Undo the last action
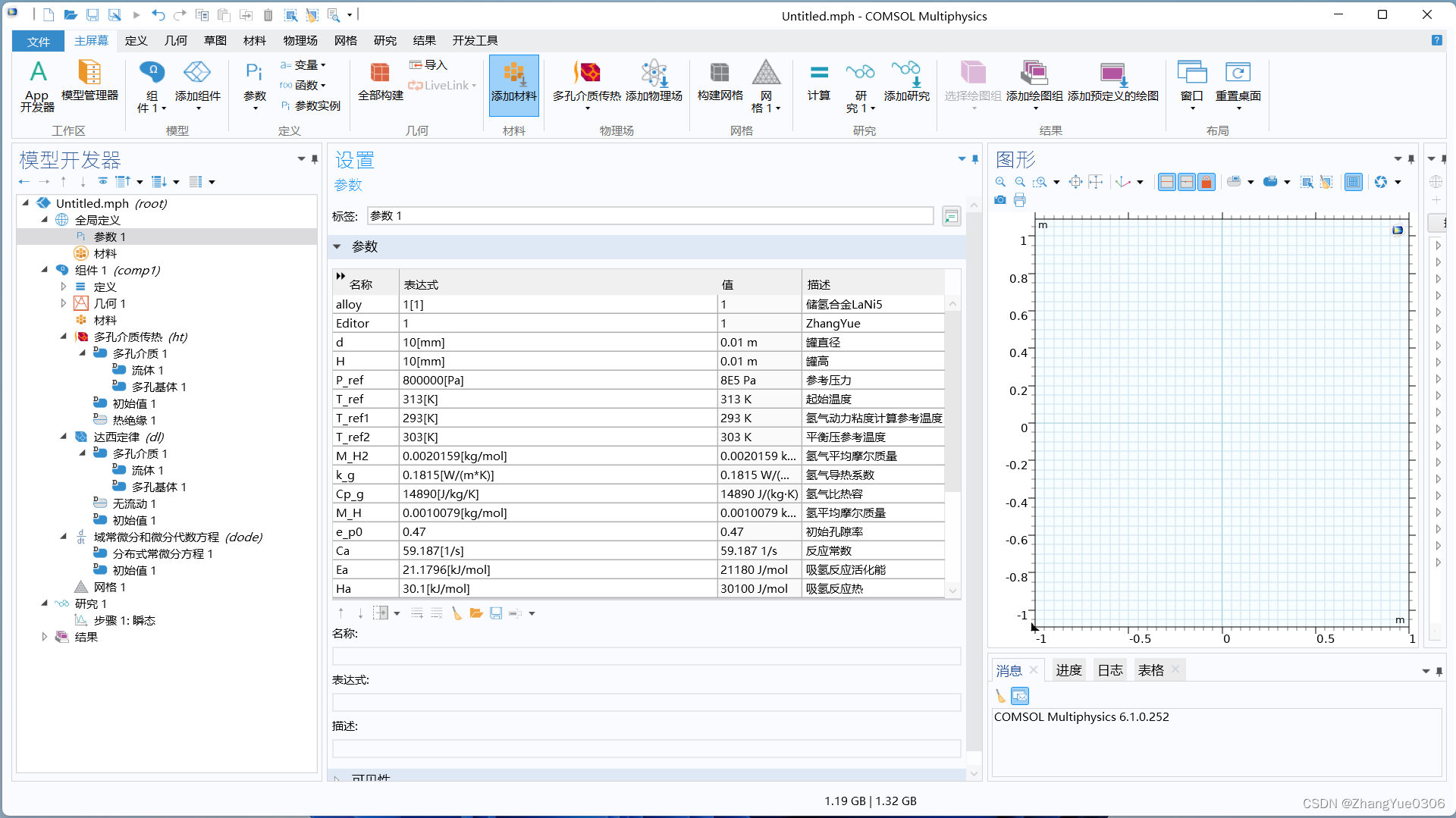The height and width of the screenshot is (818, 1456). (x=158, y=14)
